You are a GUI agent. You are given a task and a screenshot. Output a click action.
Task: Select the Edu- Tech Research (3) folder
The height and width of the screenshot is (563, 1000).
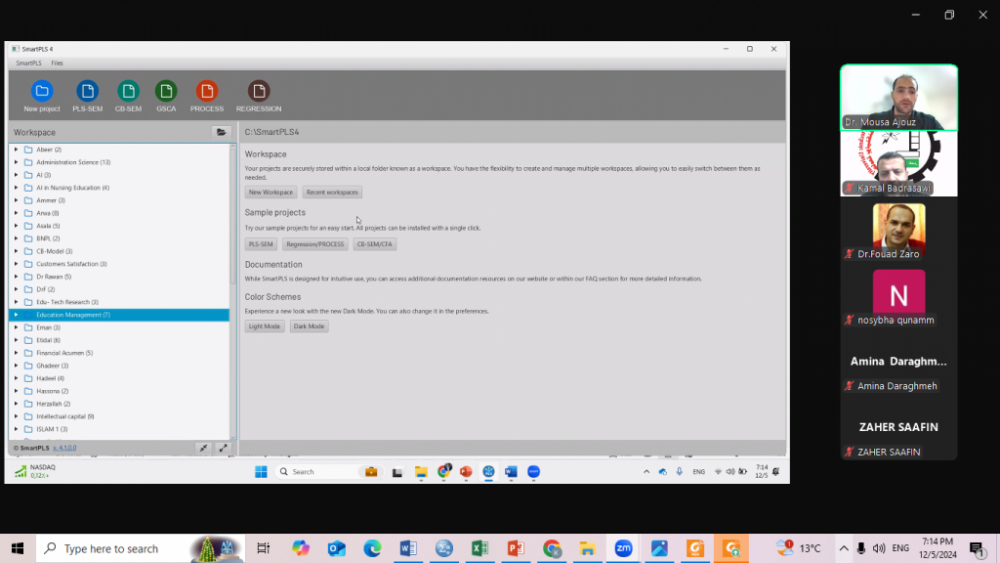pos(67,302)
